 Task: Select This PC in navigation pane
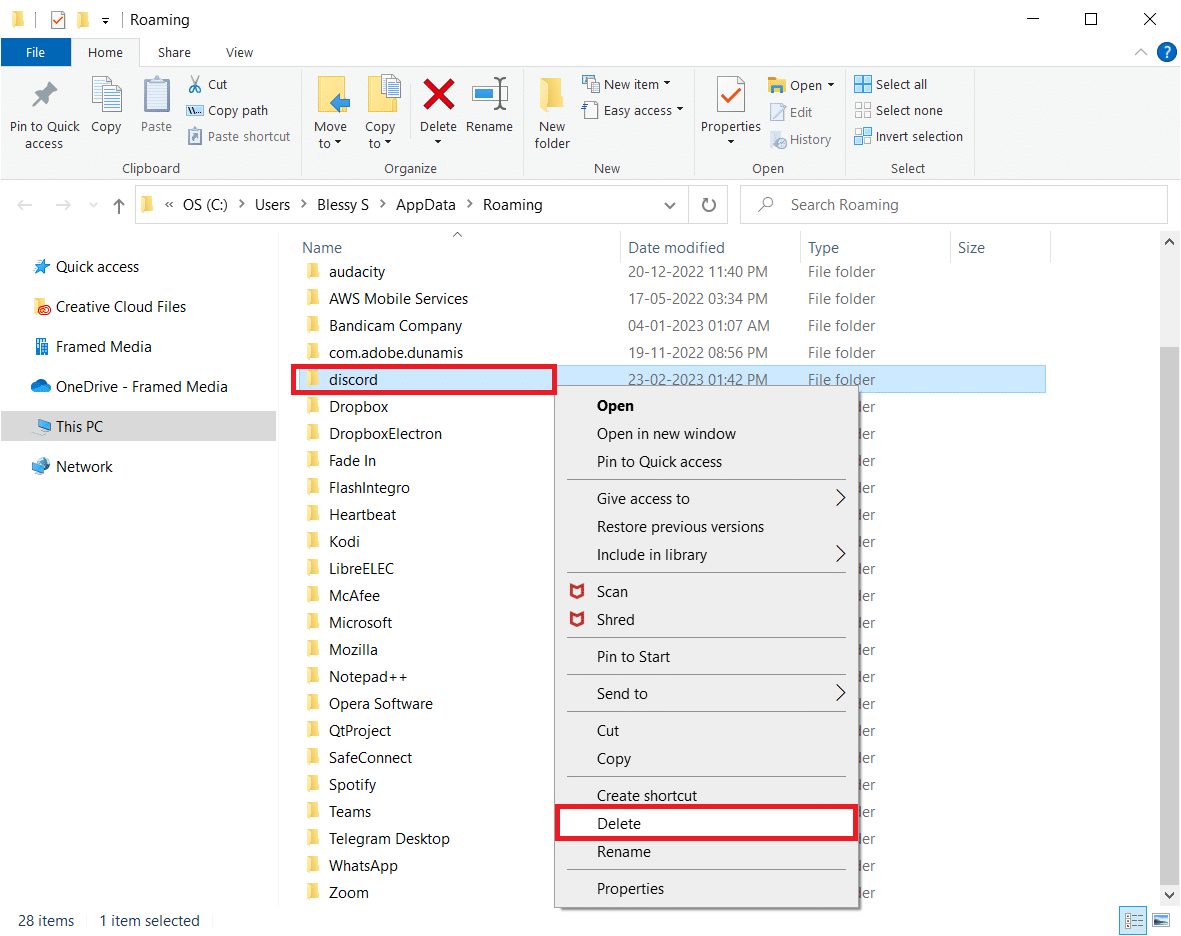click(139, 426)
